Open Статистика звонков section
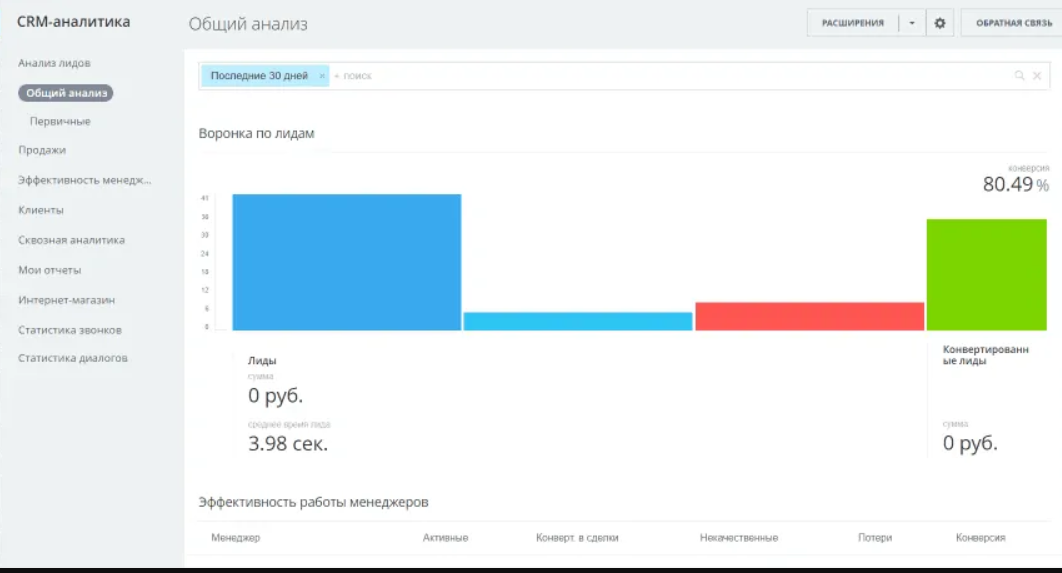Viewport: 1062px width, 573px height. 69,330
